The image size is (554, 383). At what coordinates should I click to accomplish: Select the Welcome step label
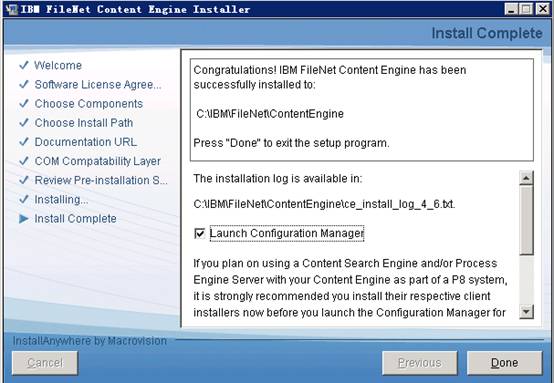tap(58, 65)
